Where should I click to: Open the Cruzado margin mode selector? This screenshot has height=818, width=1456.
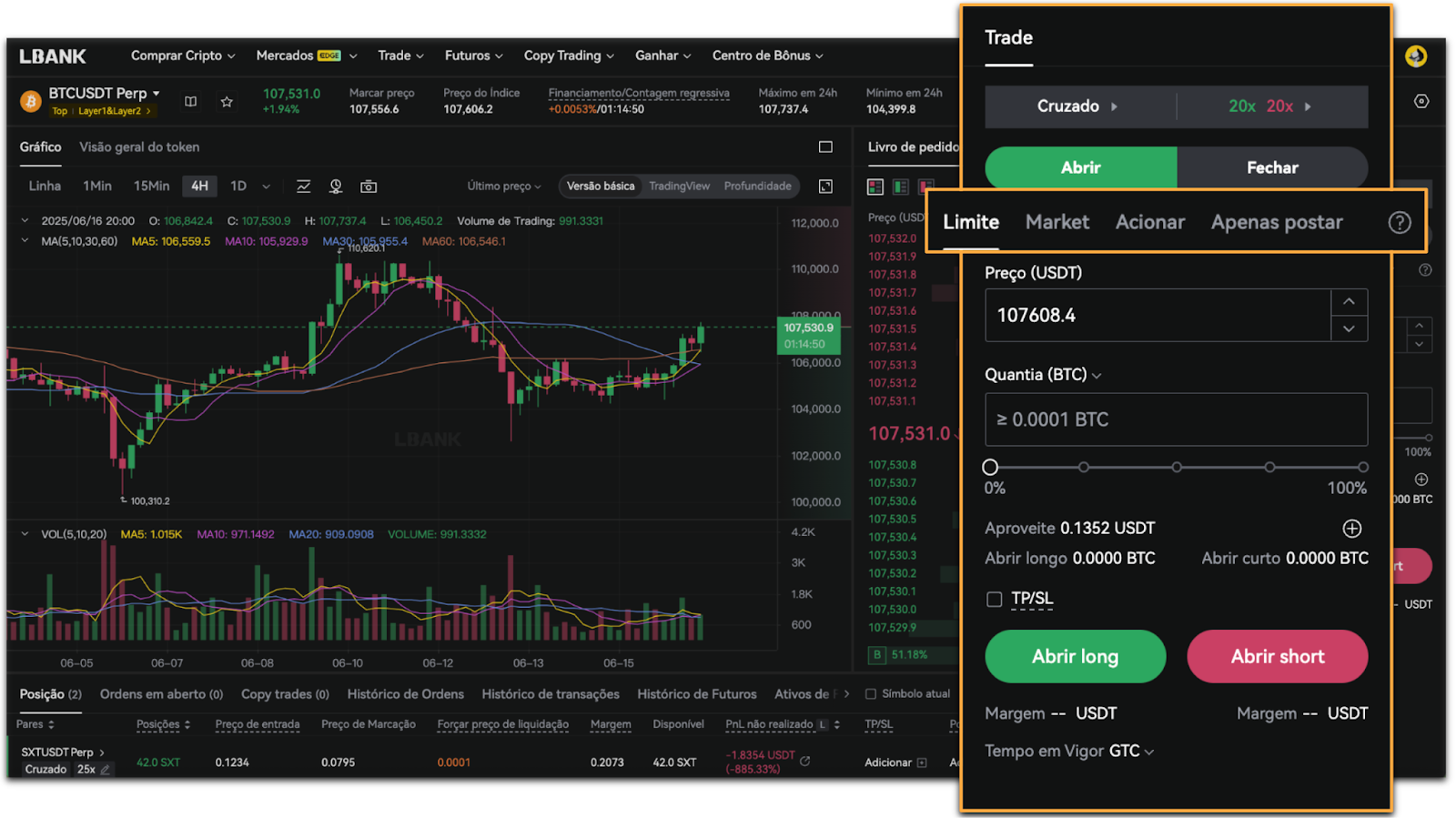pos(1078,106)
